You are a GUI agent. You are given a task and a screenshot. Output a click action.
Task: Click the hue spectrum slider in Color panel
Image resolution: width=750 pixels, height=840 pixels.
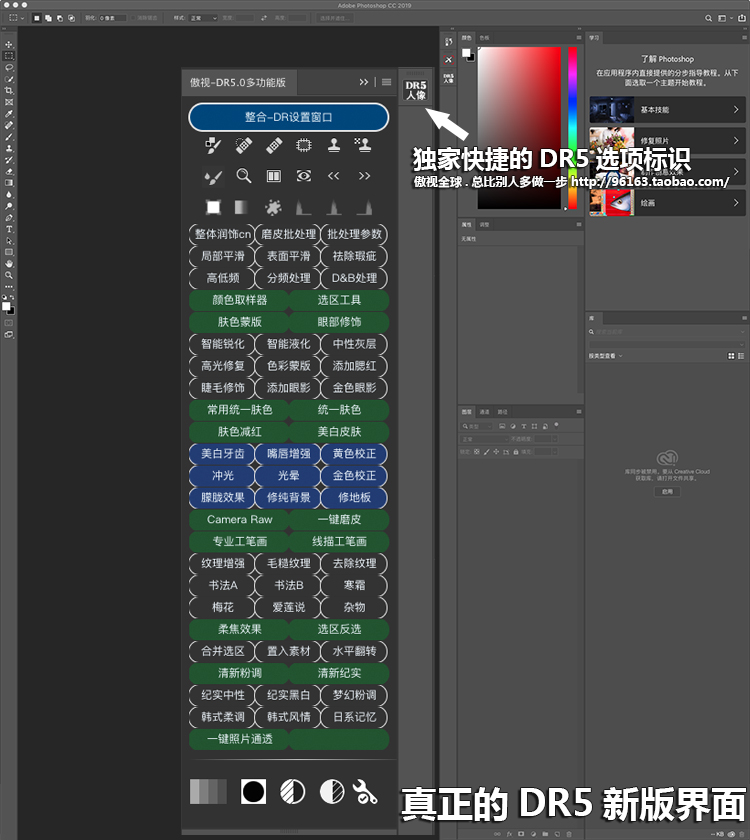pos(573,128)
